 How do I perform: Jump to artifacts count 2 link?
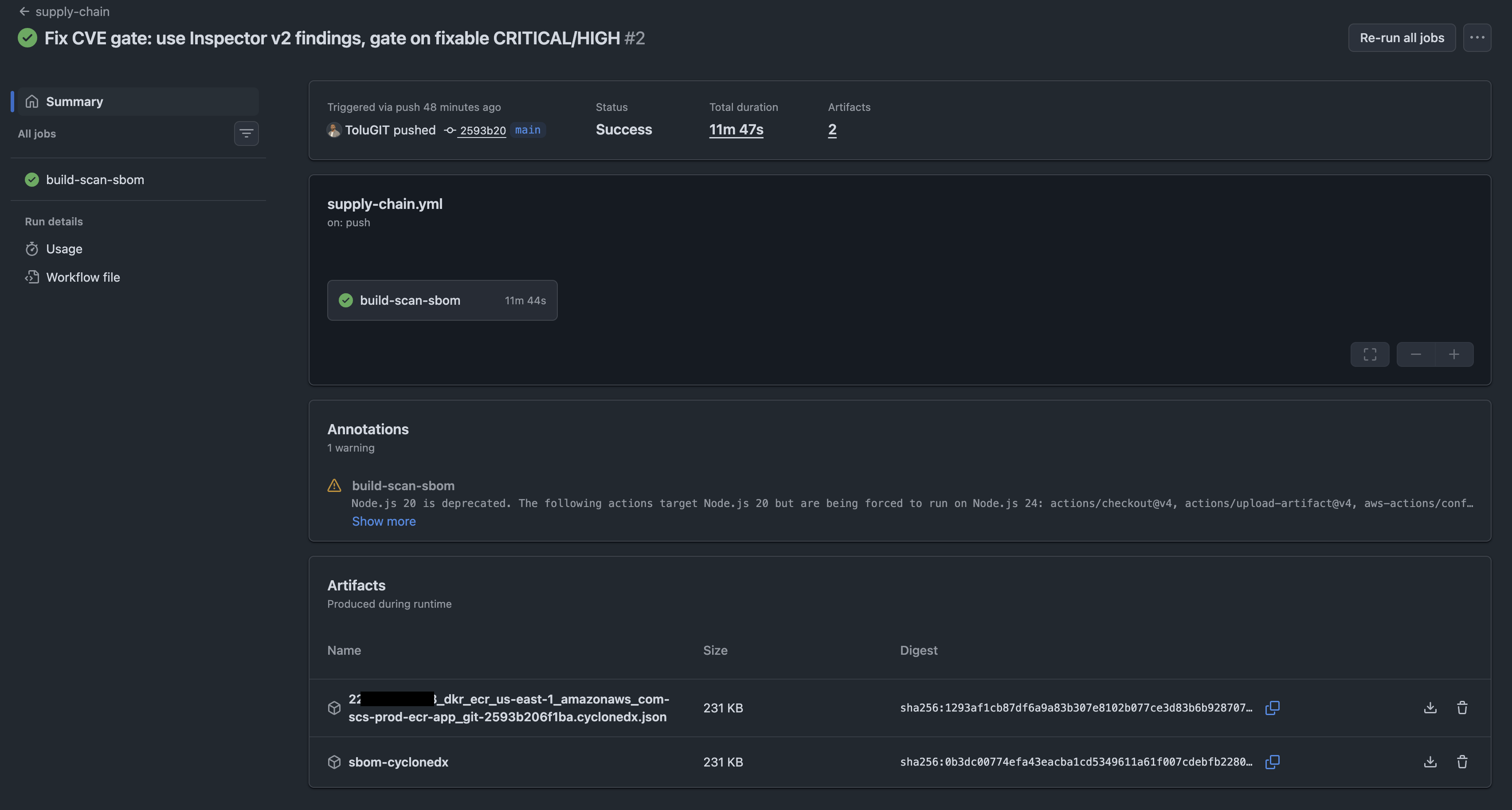[832, 129]
